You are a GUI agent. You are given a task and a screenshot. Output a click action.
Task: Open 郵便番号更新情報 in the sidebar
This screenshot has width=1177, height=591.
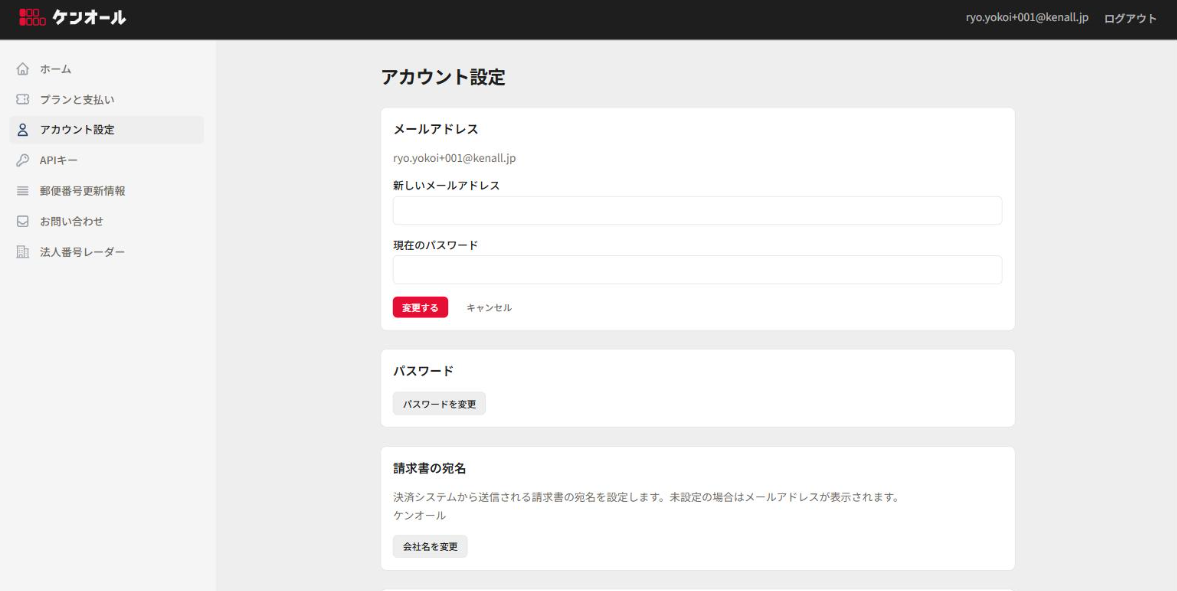tap(107, 191)
